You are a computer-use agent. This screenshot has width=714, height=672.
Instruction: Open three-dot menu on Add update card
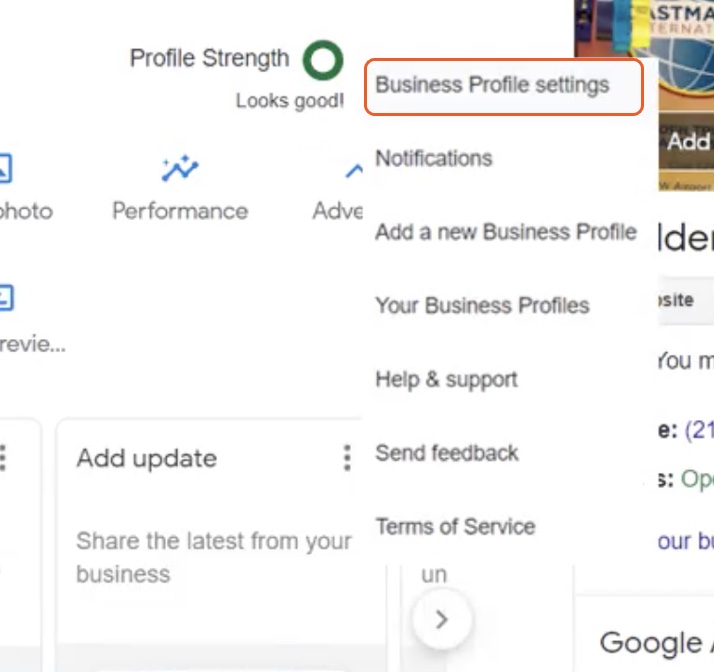[x=347, y=458]
